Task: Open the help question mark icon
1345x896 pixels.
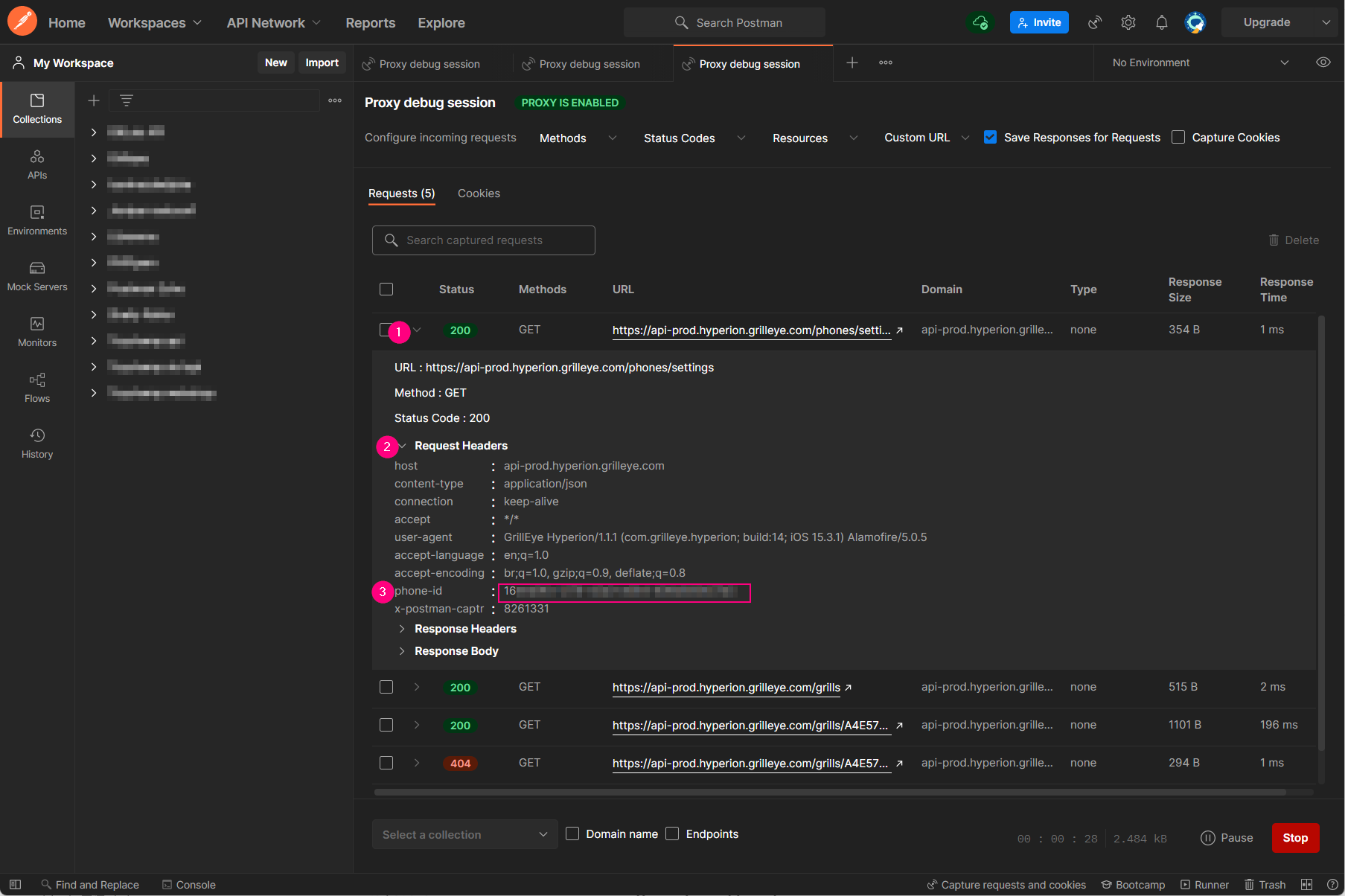Action: [1332, 885]
